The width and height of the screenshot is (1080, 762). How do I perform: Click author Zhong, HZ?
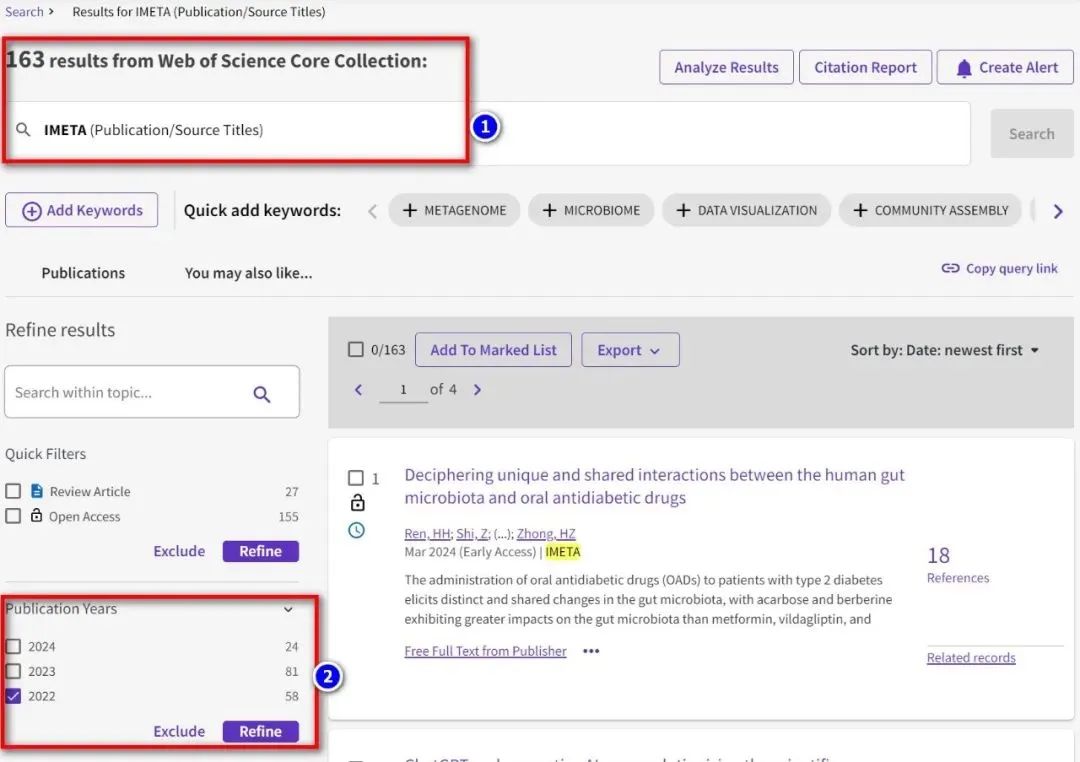(546, 533)
